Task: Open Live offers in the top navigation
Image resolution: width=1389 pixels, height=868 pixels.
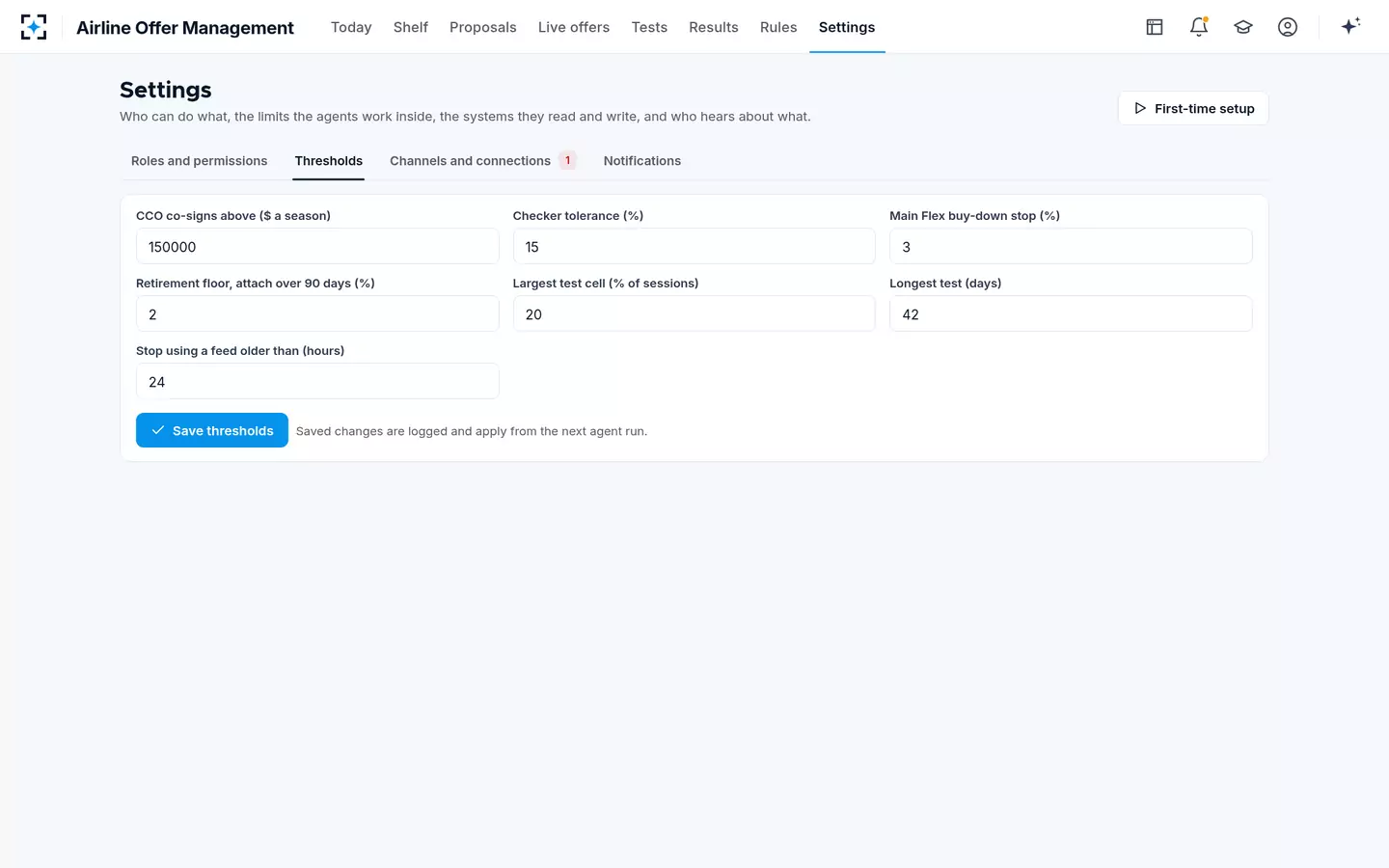Action: 574,27
